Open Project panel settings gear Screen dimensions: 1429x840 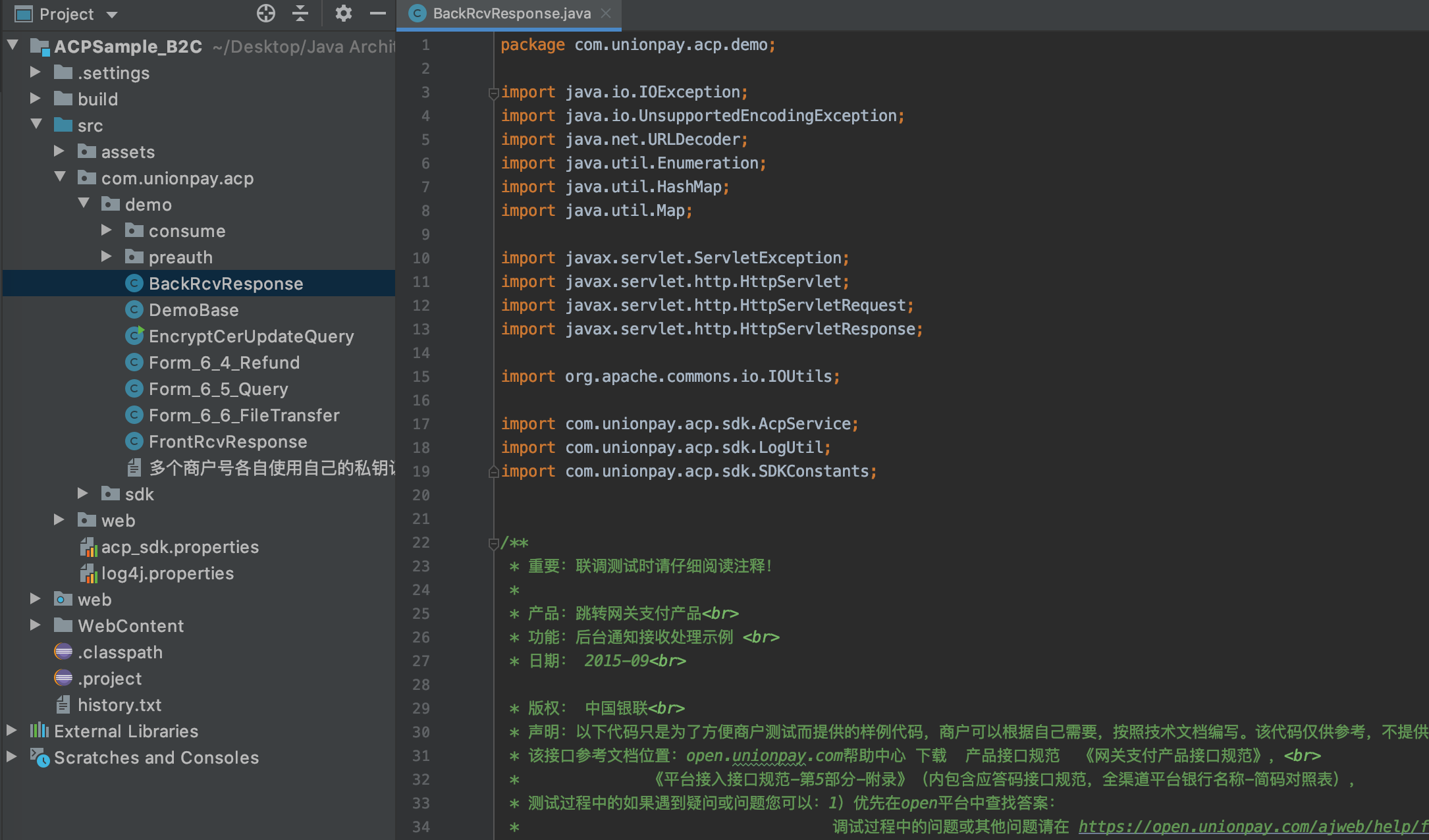click(x=343, y=13)
